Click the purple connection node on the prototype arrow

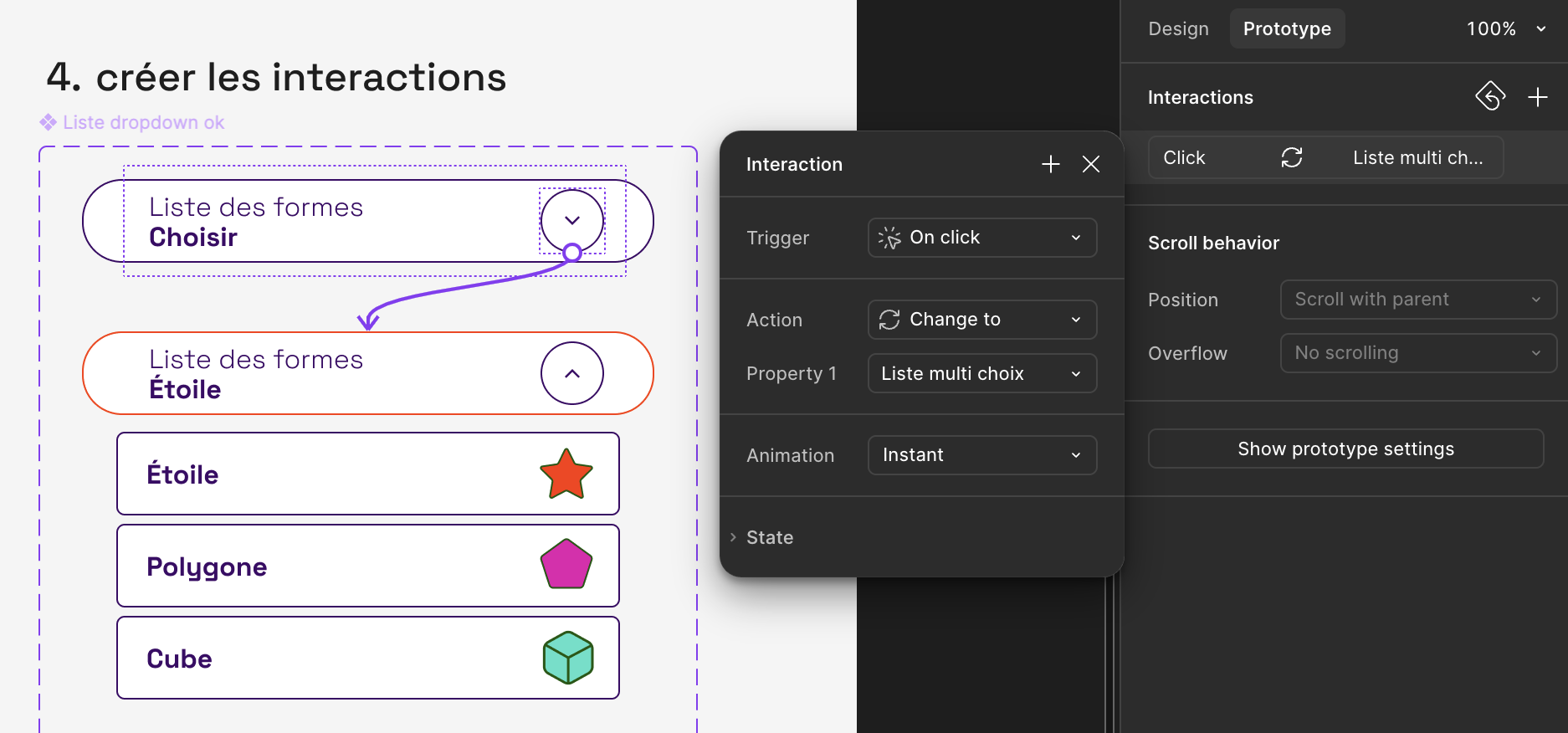572,252
